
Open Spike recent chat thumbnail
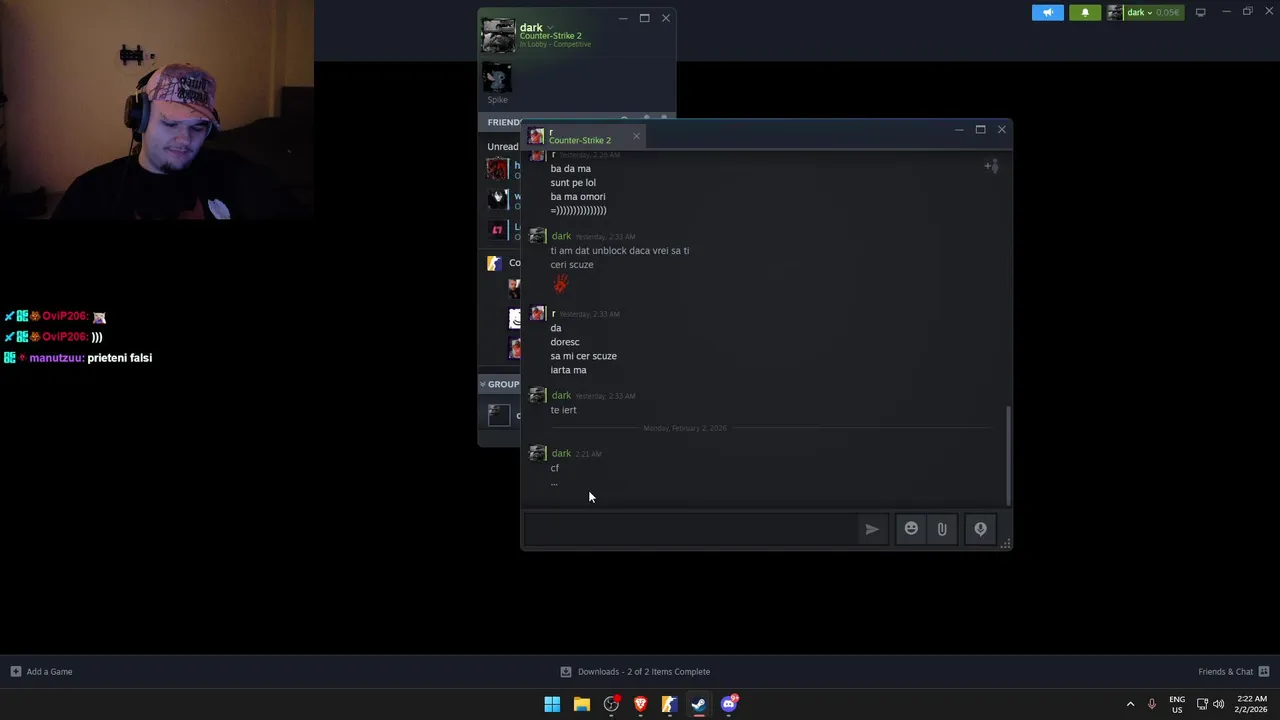pos(497,77)
